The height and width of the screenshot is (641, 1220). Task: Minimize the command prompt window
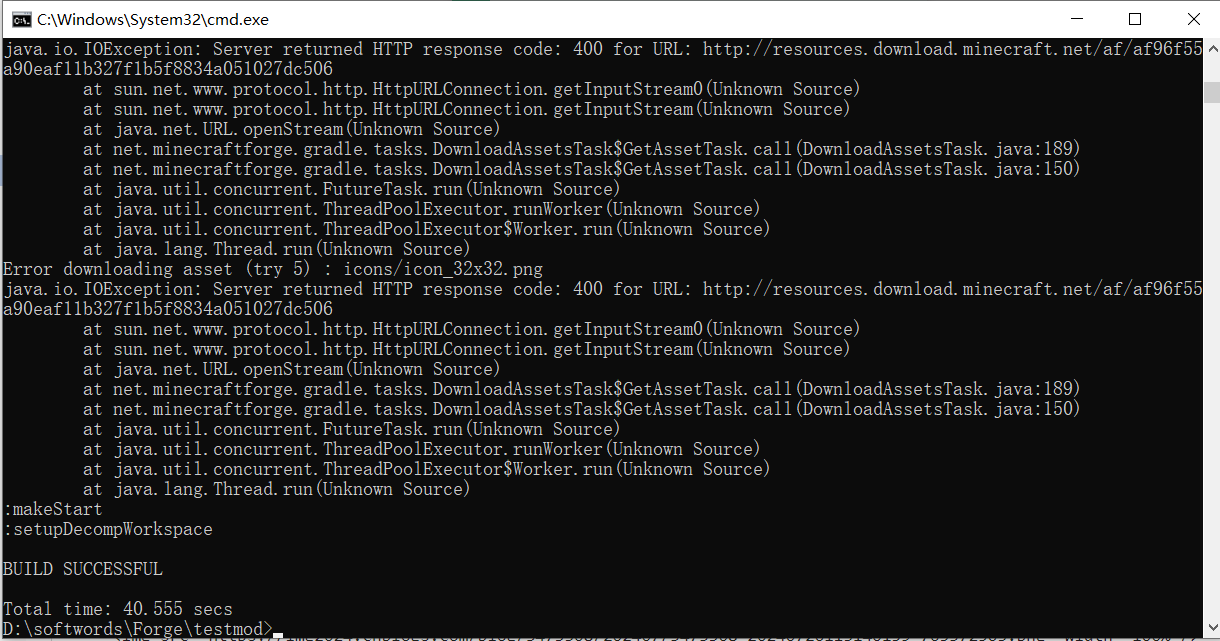[1076, 19]
